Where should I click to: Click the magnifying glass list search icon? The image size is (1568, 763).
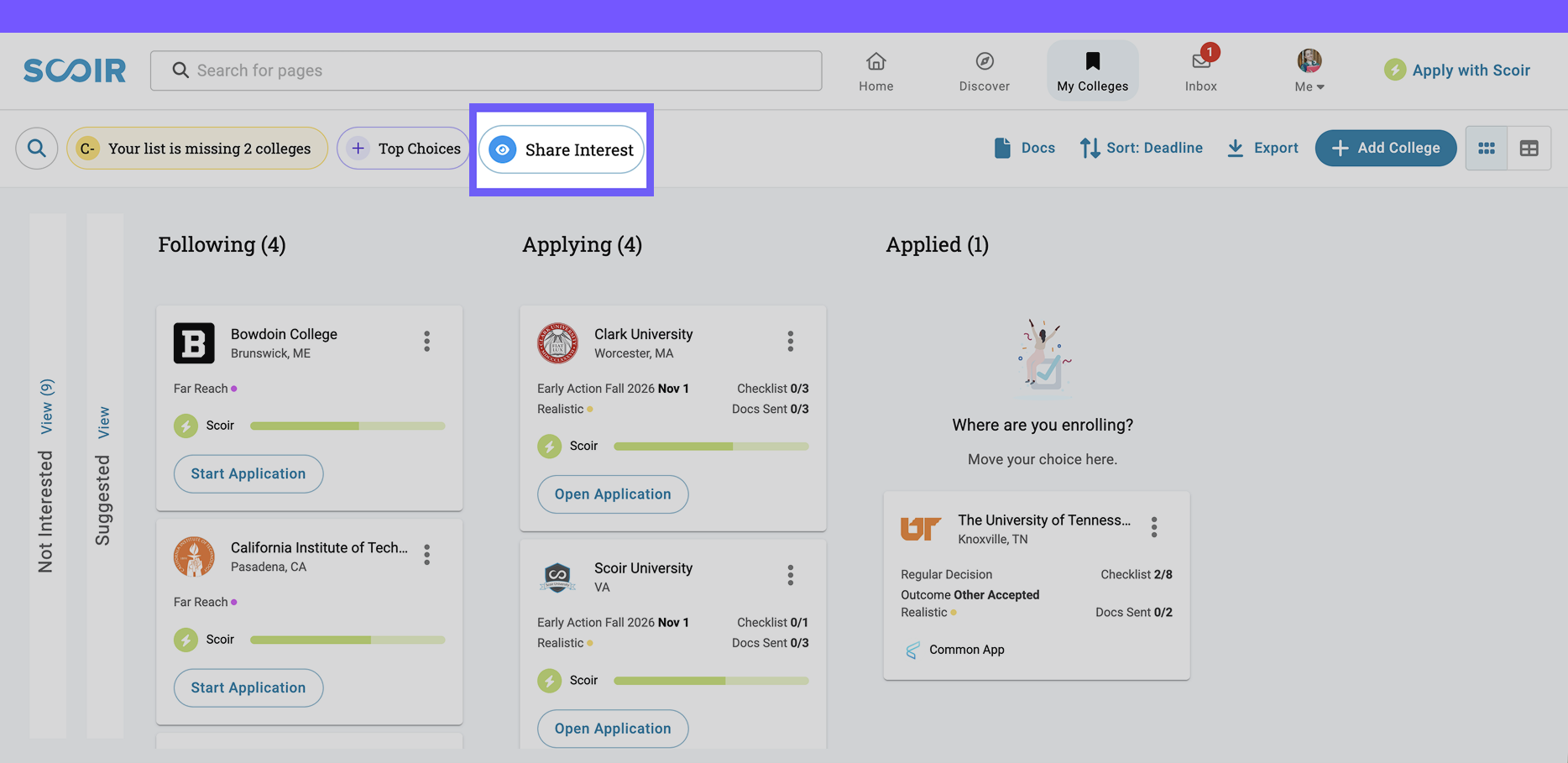point(36,149)
